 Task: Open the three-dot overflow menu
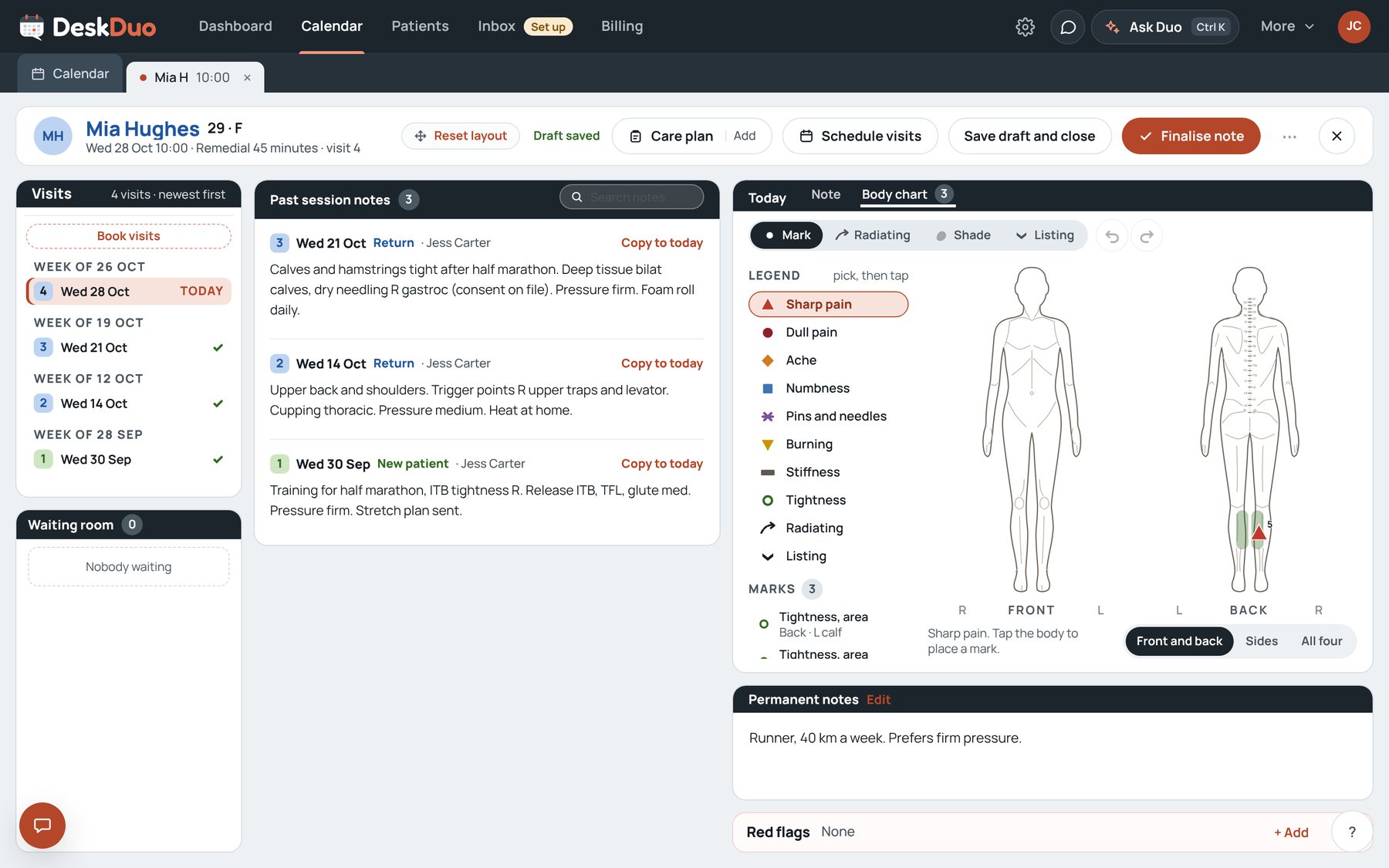(1289, 137)
